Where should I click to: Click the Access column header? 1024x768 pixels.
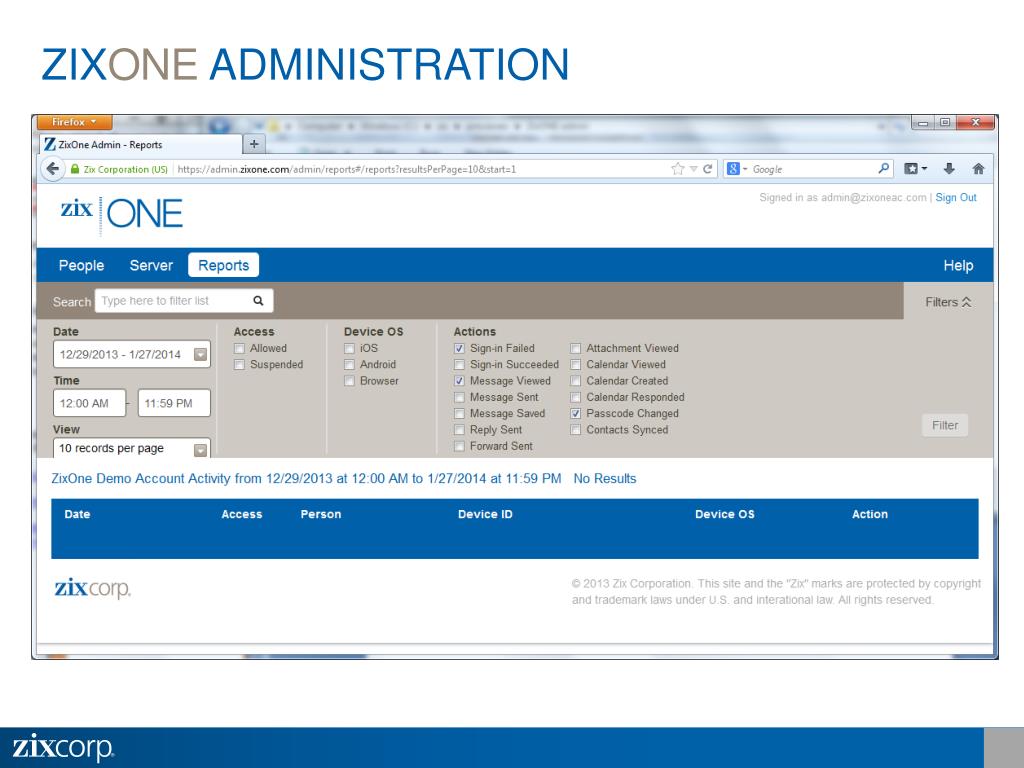[x=242, y=514]
